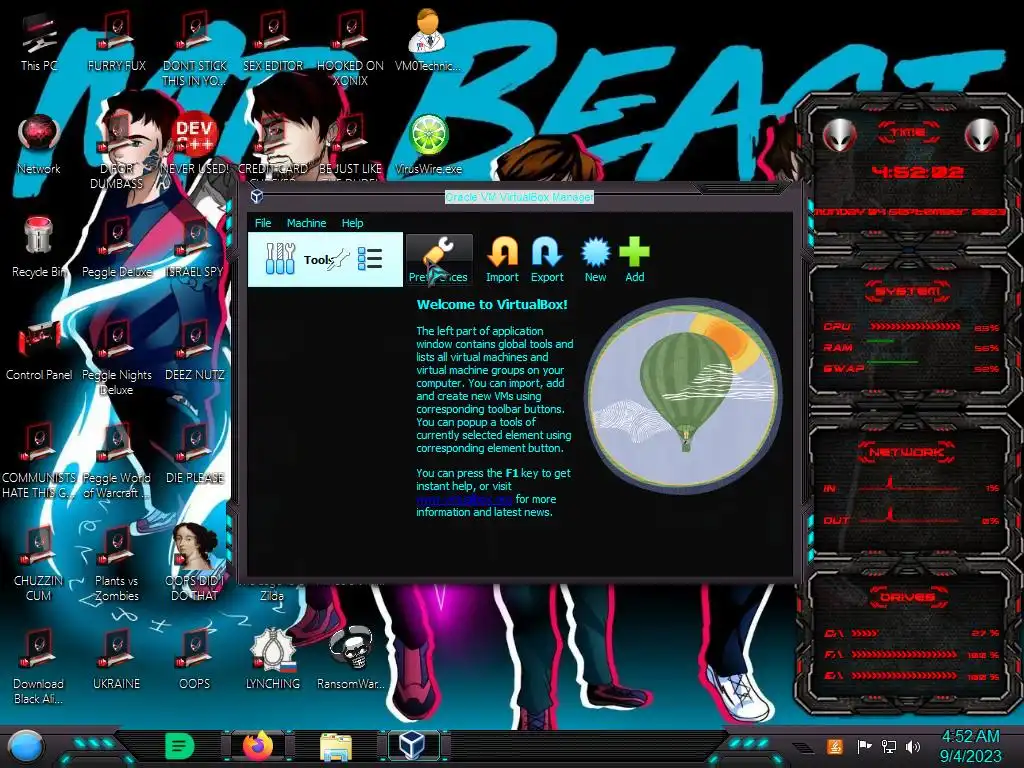Select the VM0Technic desktop icon
The width and height of the screenshot is (1024, 768).
428,40
